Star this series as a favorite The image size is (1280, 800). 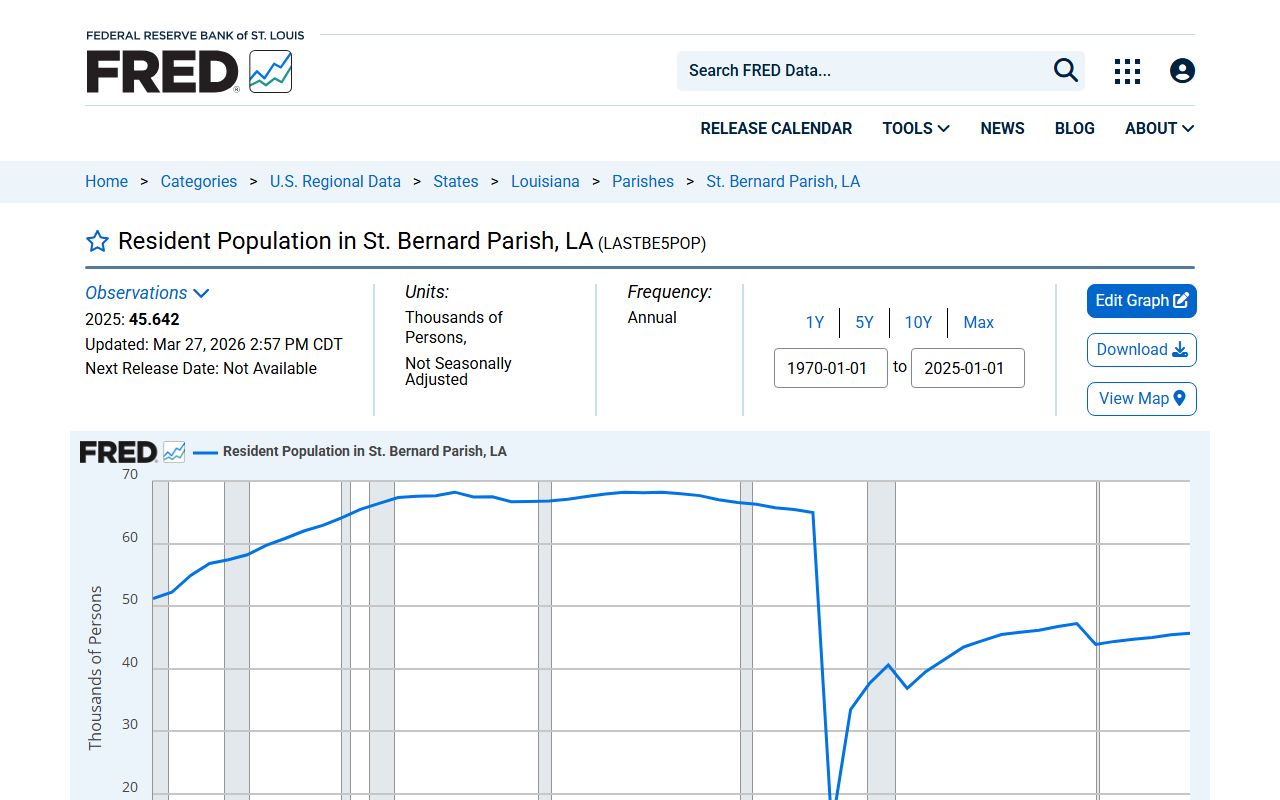(x=97, y=241)
